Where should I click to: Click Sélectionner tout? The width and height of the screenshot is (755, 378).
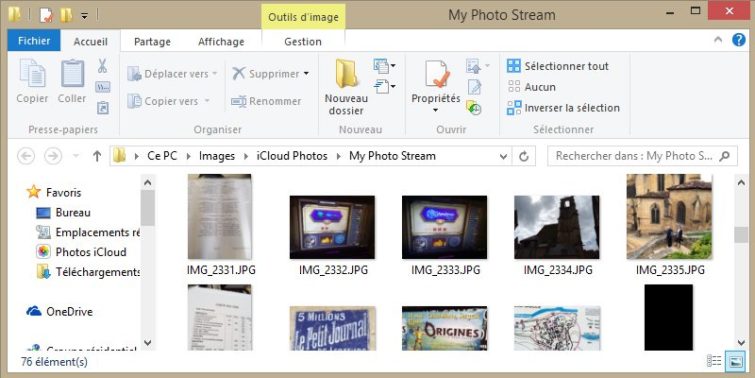[x=558, y=66]
